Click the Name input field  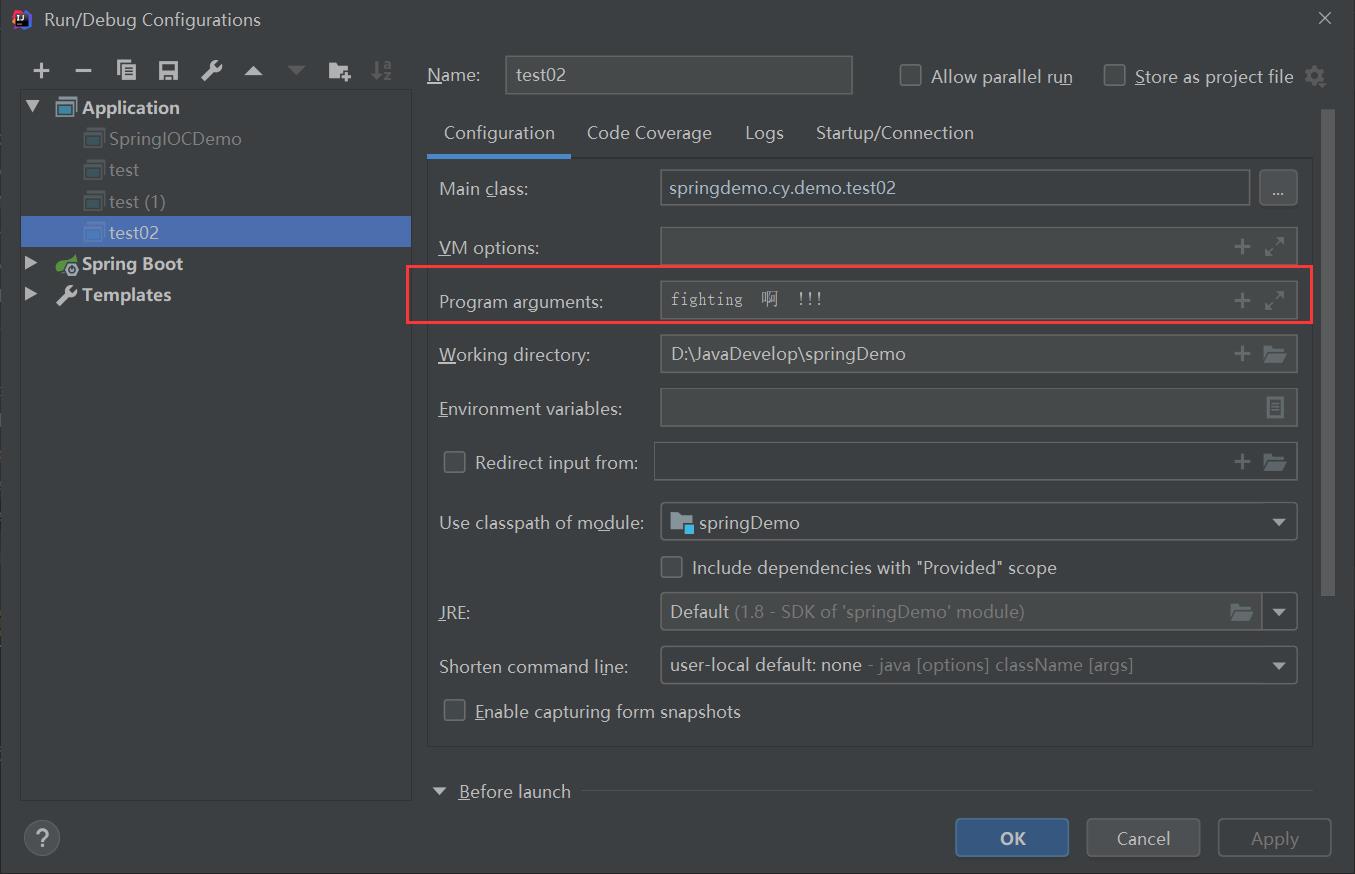(679, 75)
